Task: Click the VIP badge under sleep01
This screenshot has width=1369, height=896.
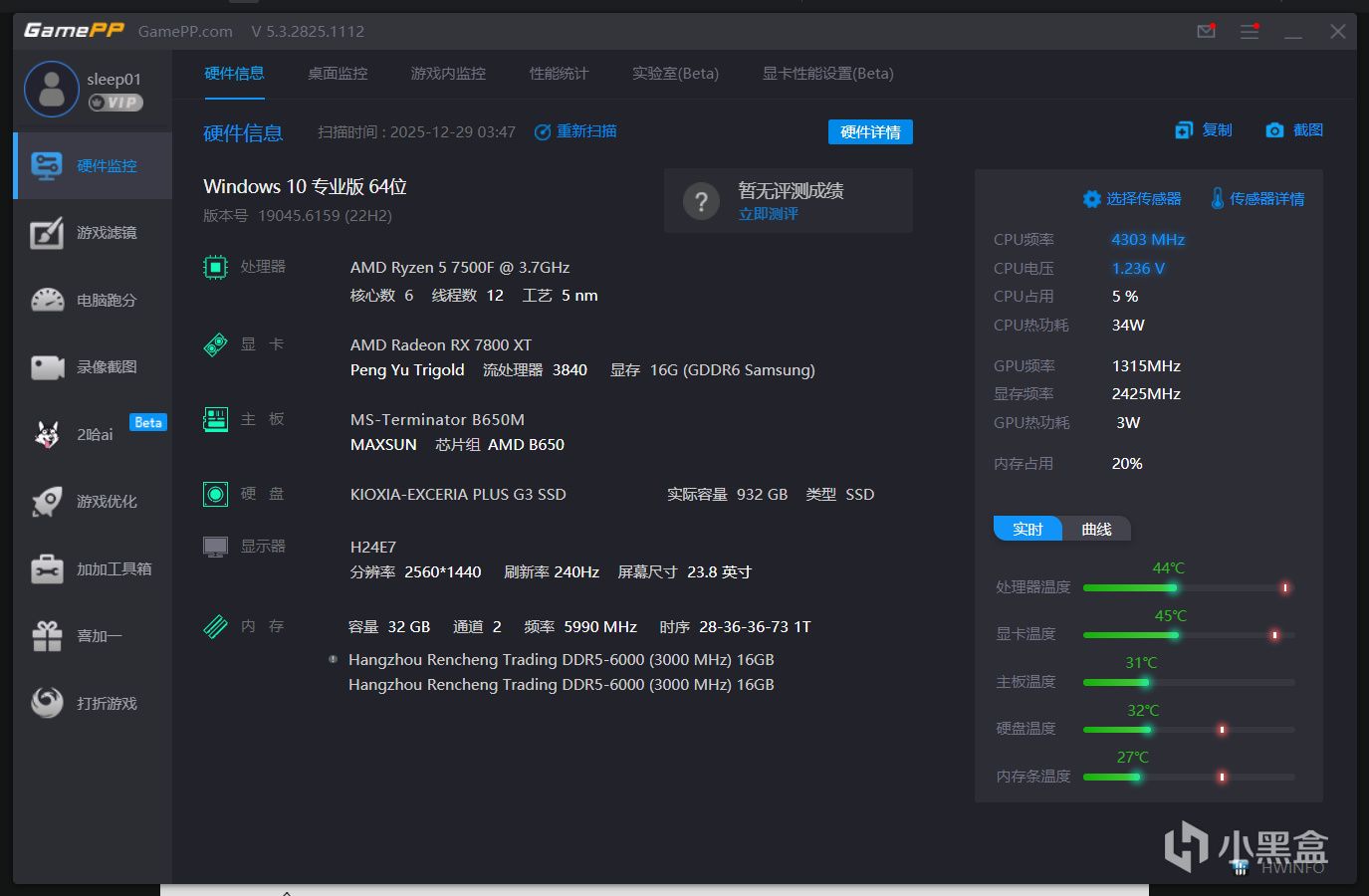Action: [115, 103]
